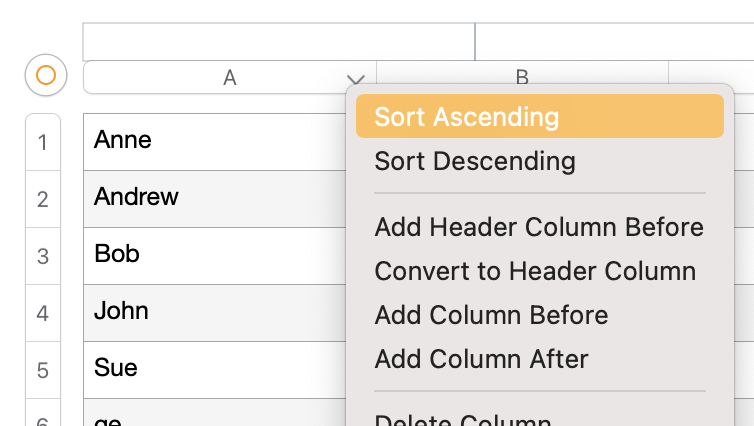Image resolution: width=754 pixels, height=426 pixels.
Task: Select row 4 header
Action: tap(43, 313)
